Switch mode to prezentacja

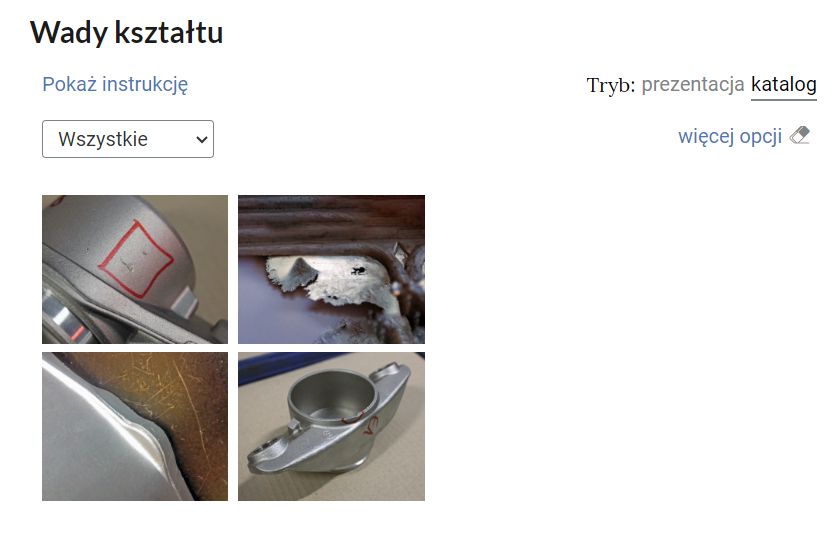click(693, 84)
